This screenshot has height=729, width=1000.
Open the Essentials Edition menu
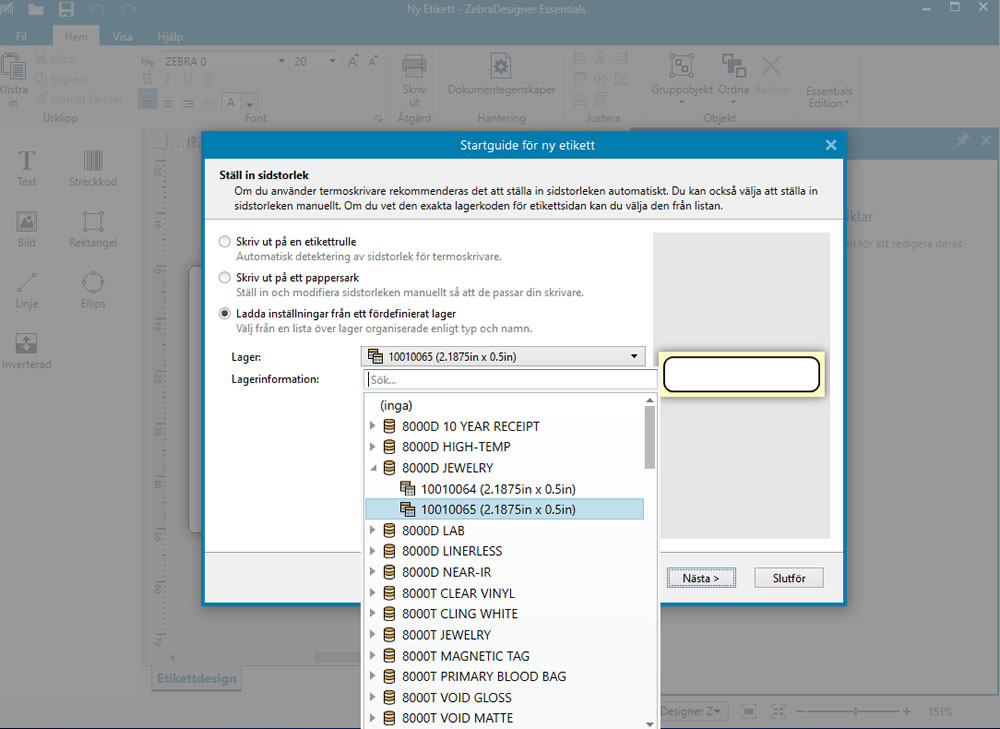click(828, 97)
